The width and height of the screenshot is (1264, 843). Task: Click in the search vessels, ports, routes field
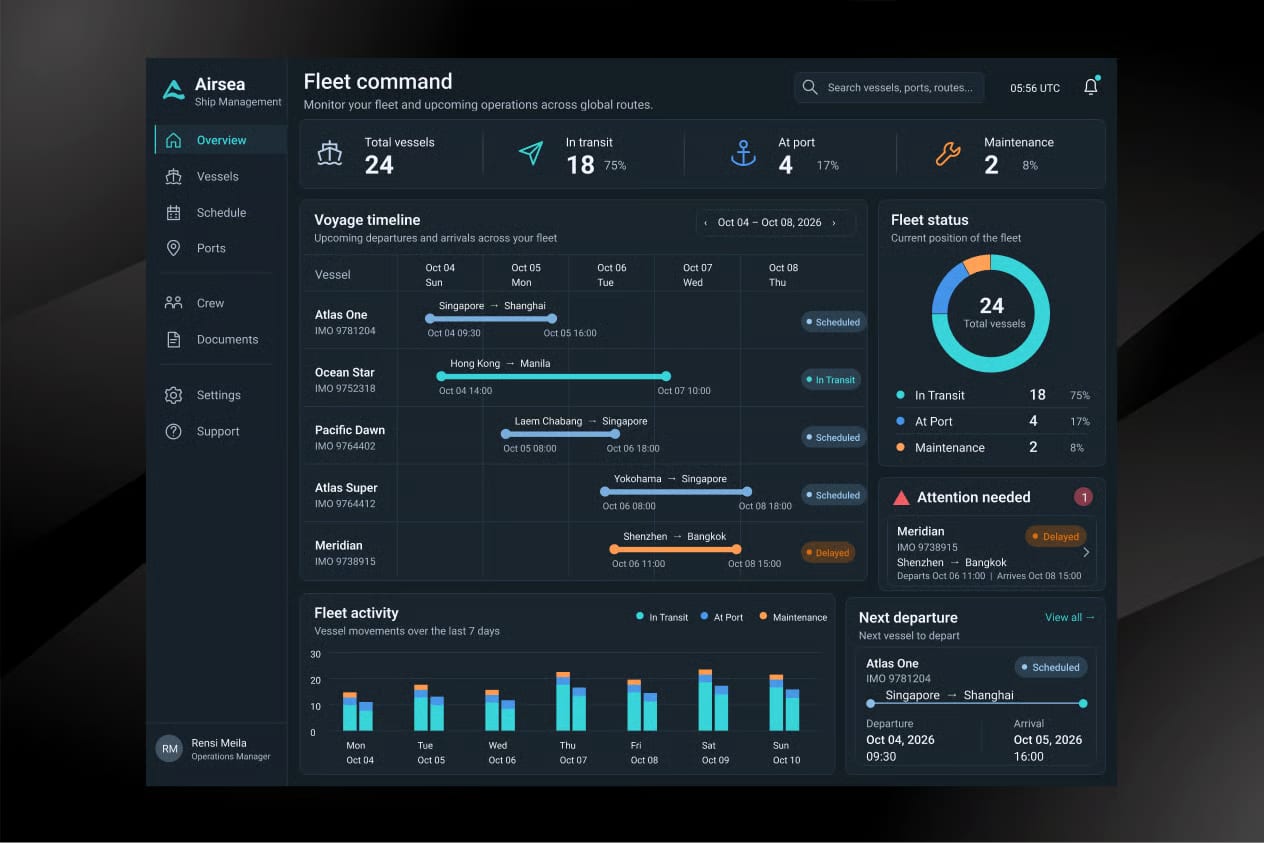tap(889, 87)
